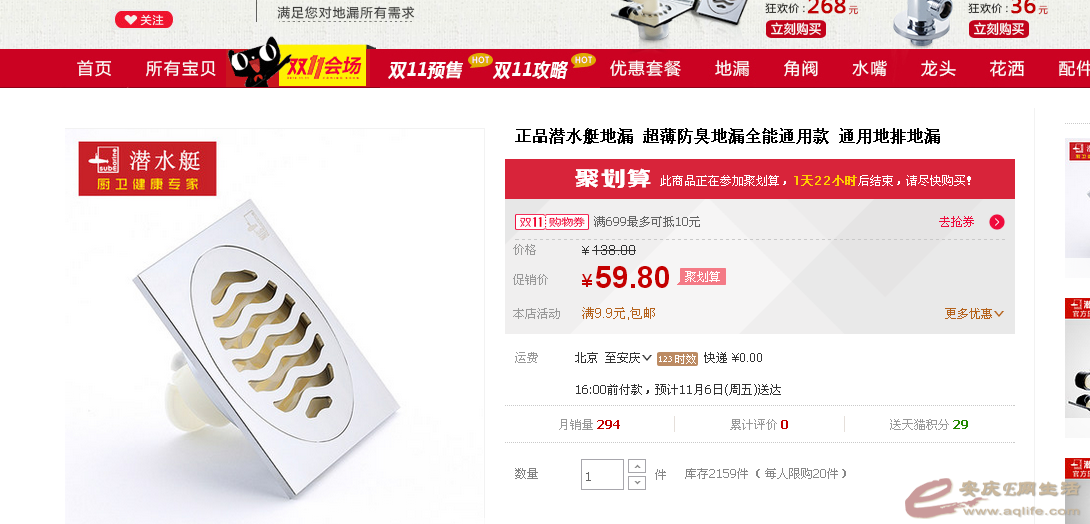
Task: Click the 123时效 delivery badge
Action: pyautogui.click(x=677, y=359)
